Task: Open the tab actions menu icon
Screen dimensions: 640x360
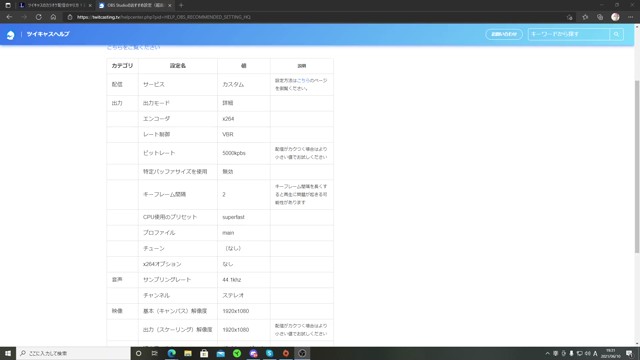Action: pos(8,5)
